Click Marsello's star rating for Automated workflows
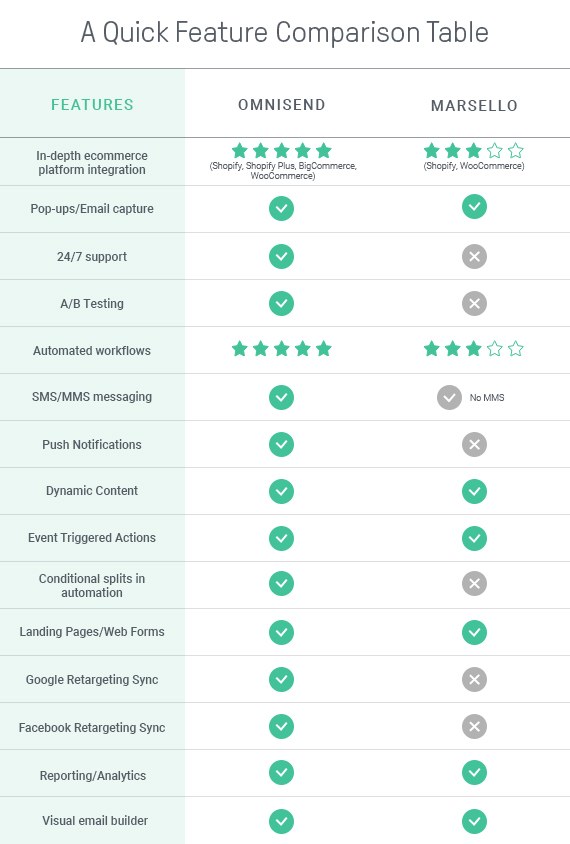Screen dimensions: 570x844 (x=474, y=349)
